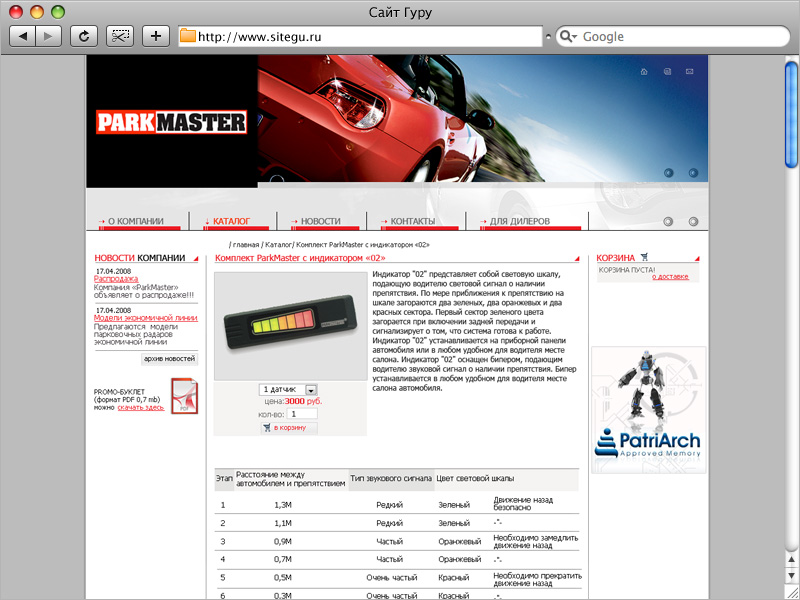Click the 'кол-во' quantity input field

302,414
